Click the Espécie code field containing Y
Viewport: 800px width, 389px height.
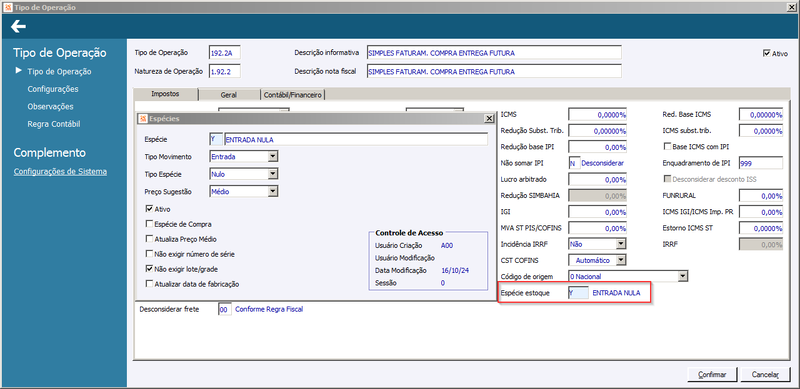coord(216,139)
